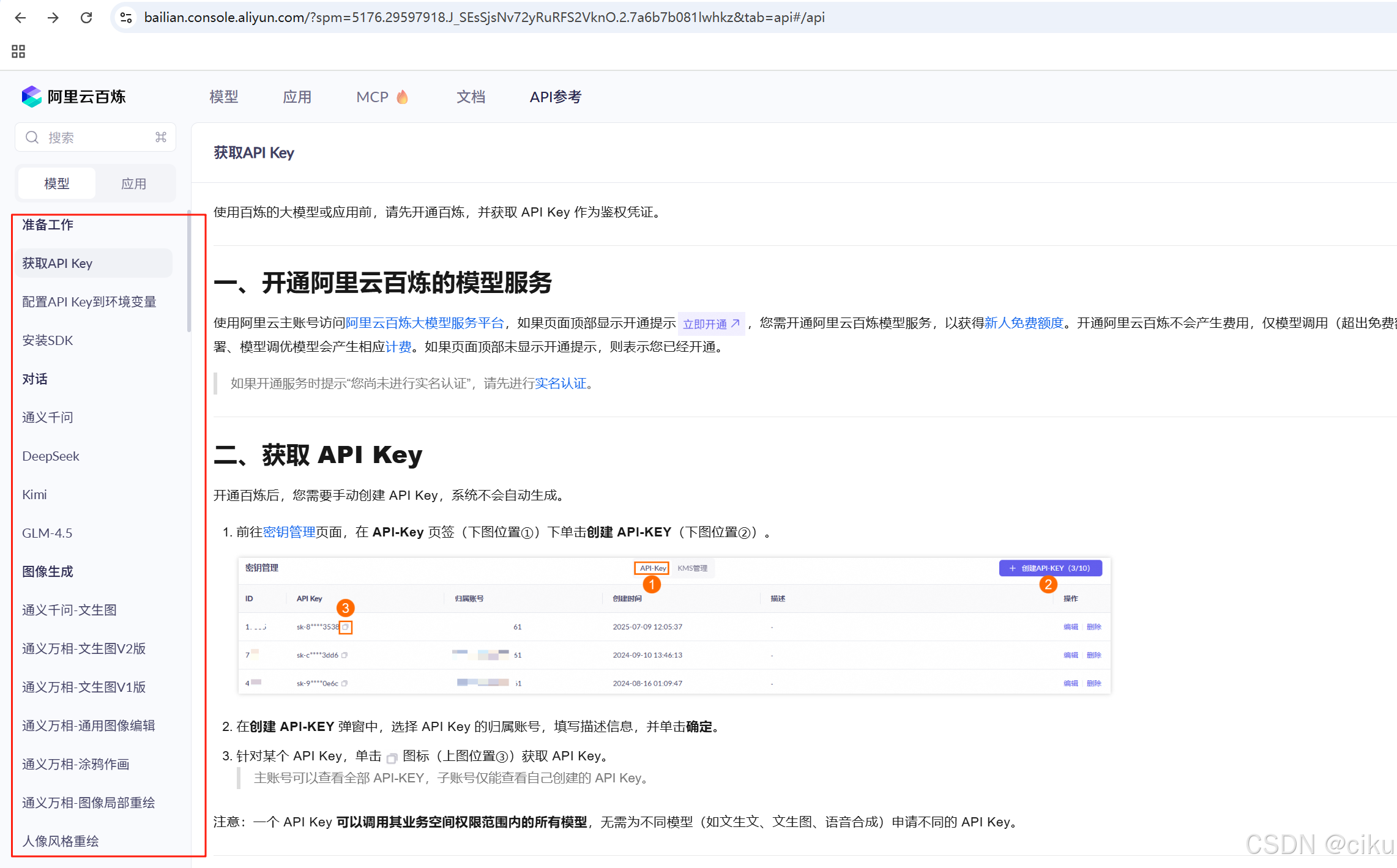Image resolution: width=1397 pixels, height=868 pixels.
Task: Select 获取API Key in sidebar
Action: [x=94, y=264]
